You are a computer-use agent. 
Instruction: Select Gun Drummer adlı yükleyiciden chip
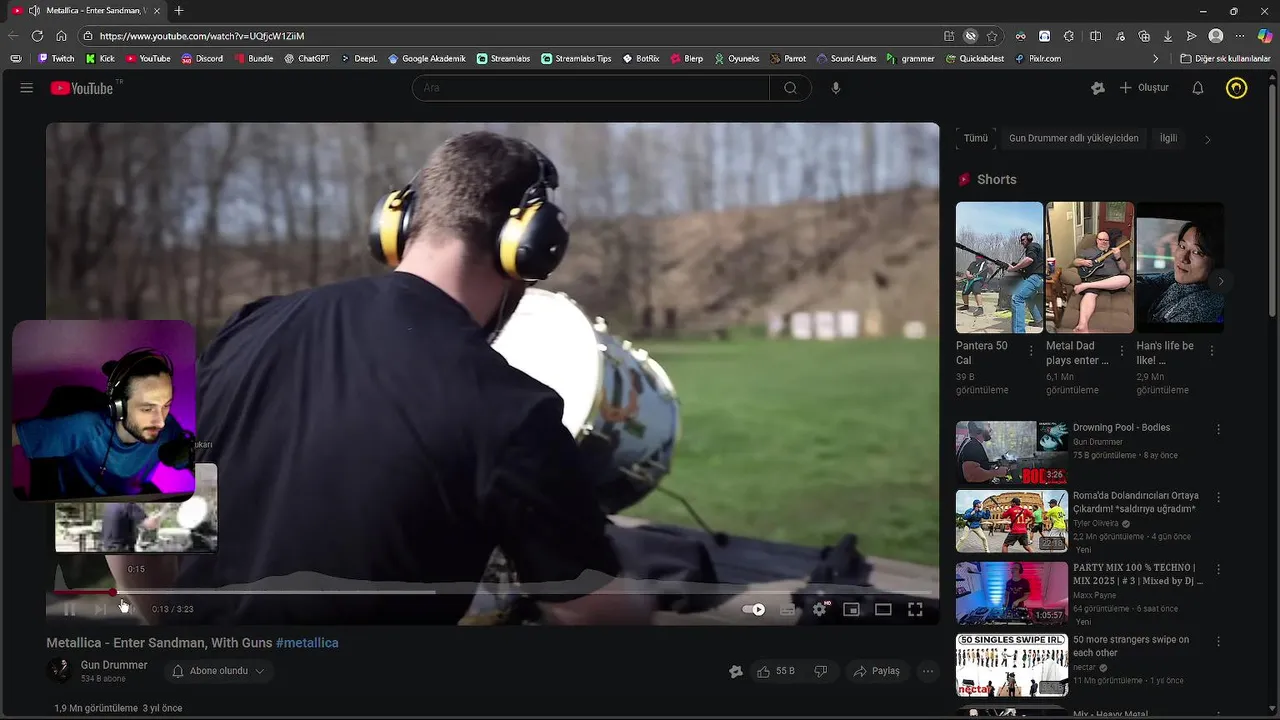(1074, 138)
